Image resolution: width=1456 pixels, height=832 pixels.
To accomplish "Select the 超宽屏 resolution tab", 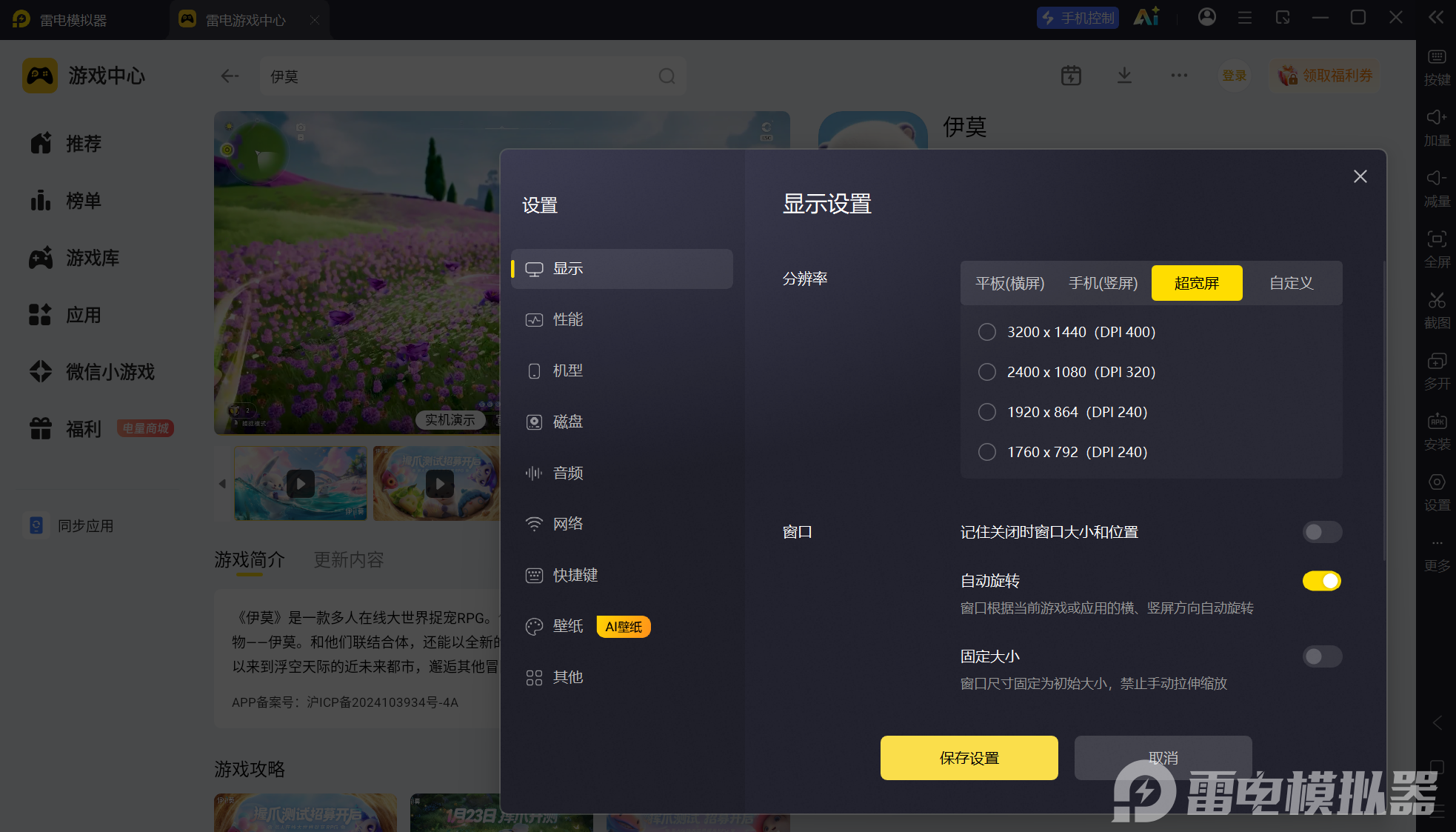I will click(x=1197, y=283).
